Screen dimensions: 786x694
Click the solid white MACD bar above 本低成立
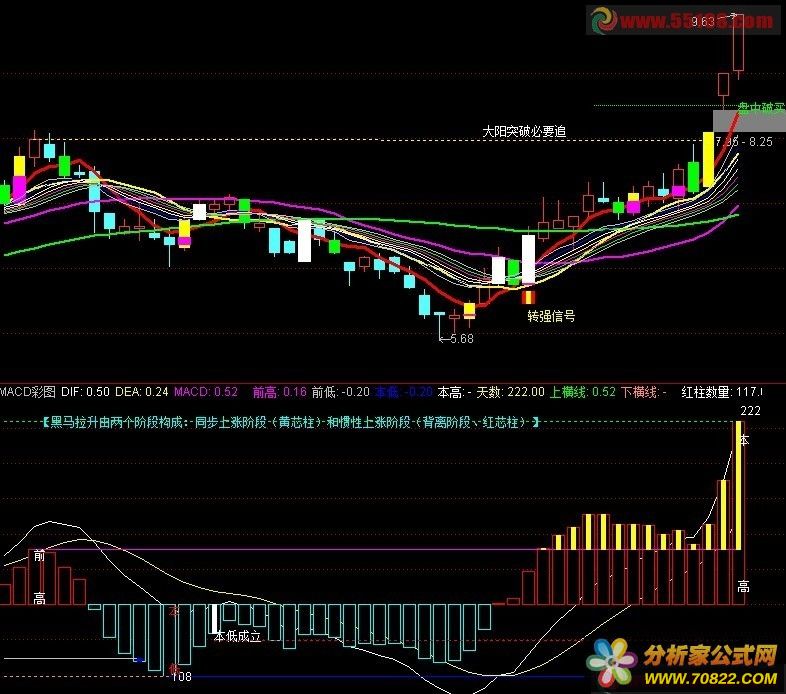tap(215, 618)
